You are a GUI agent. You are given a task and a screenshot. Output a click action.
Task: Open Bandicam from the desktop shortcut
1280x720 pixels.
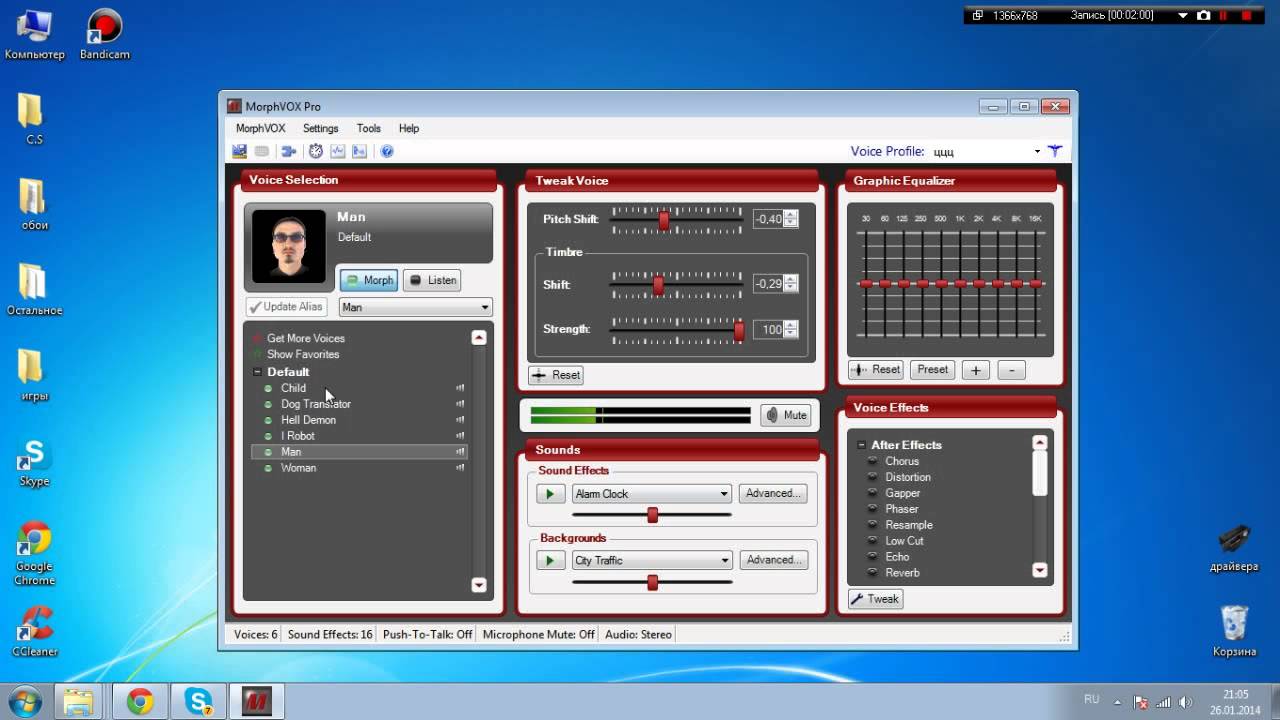tap(105, 35)
